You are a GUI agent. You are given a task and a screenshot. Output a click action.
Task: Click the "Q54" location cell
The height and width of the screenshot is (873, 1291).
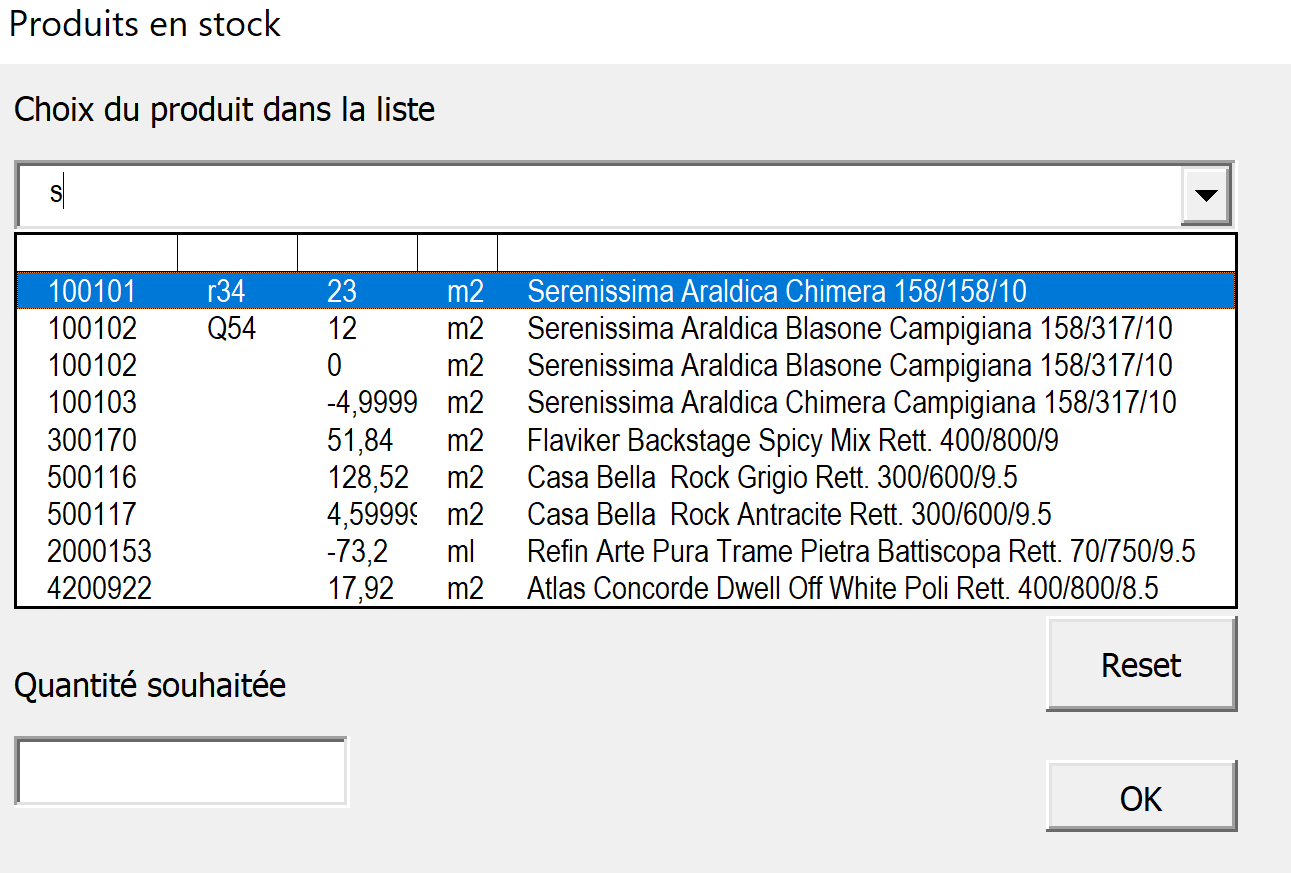[232, 328]
